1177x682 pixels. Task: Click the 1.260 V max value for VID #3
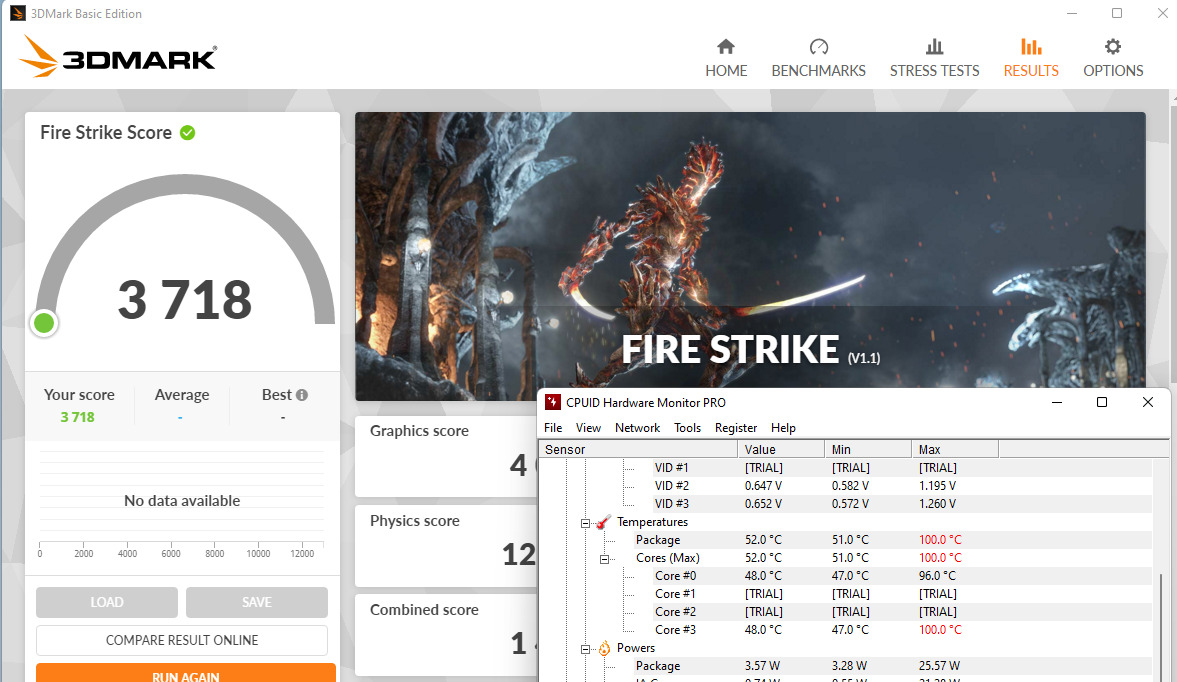[x=937, y=503]
